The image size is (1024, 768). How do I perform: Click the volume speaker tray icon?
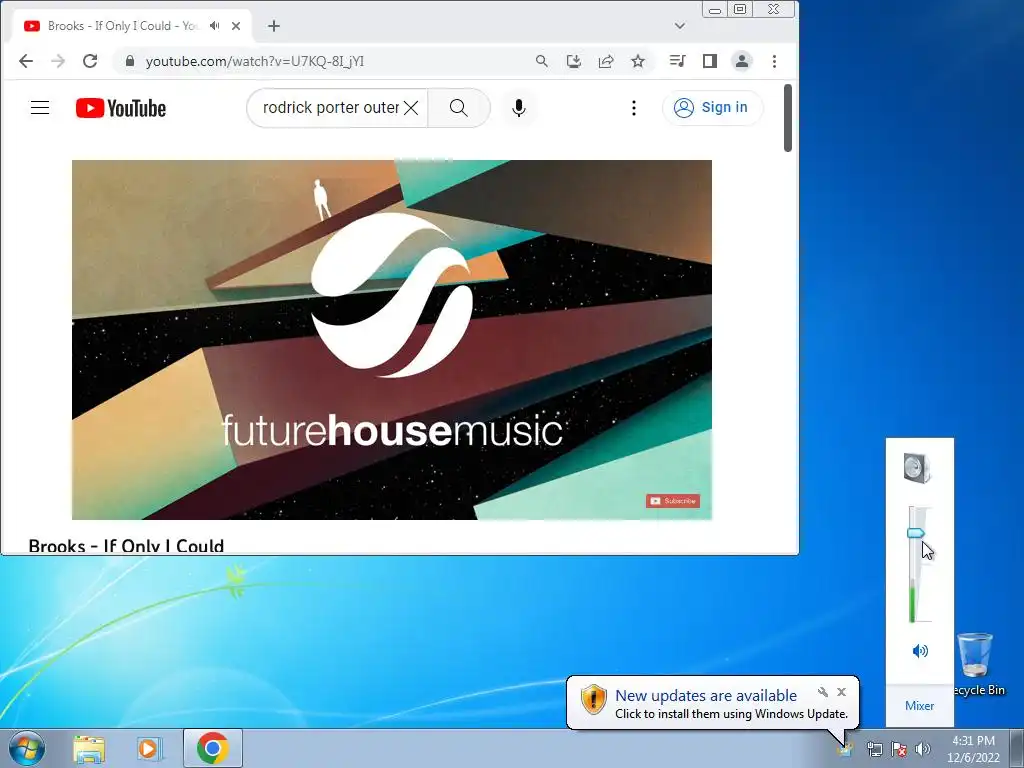[923, 749]
